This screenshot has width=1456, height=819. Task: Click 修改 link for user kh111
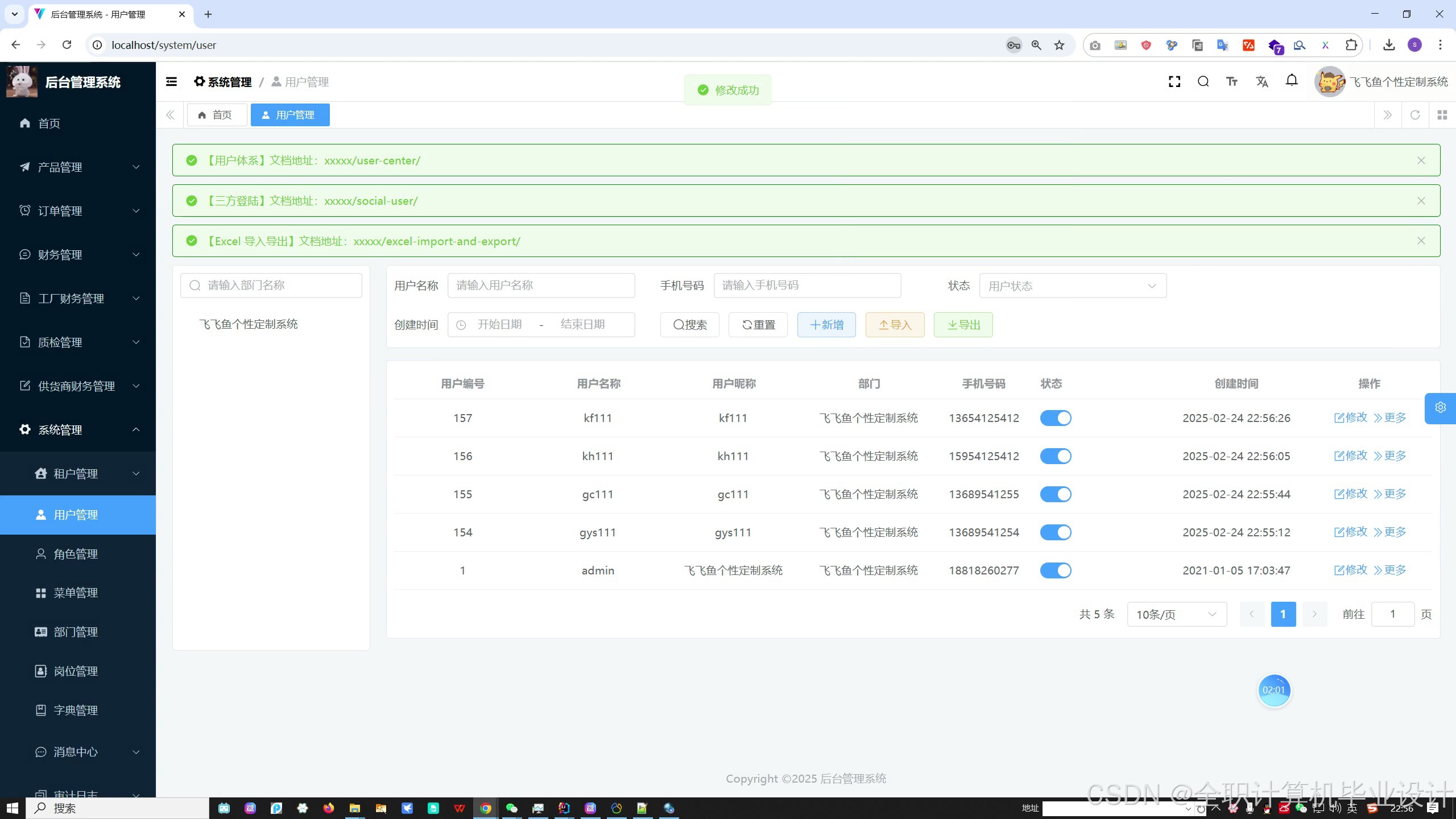tap(1351, 456)
